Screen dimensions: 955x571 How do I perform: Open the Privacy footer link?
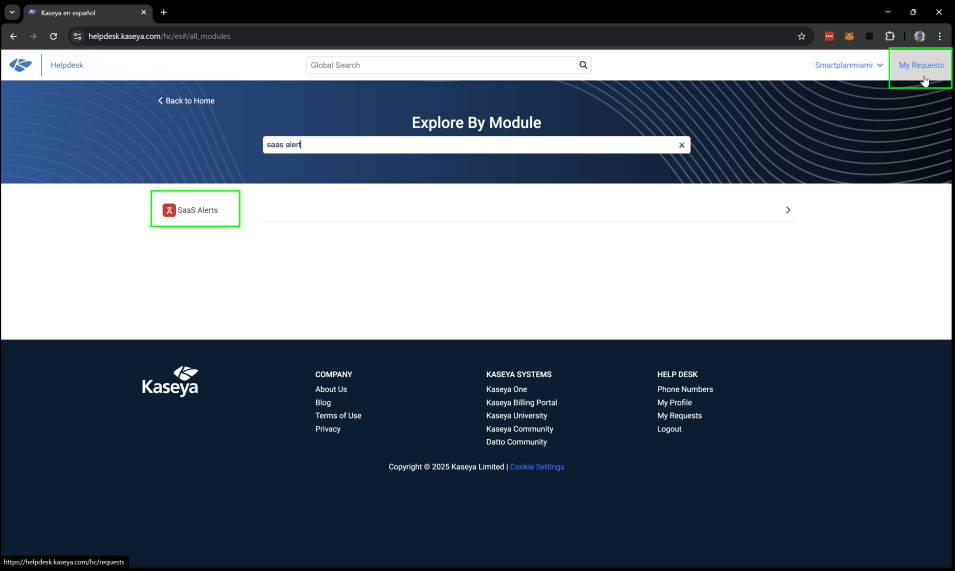[328, 429]
